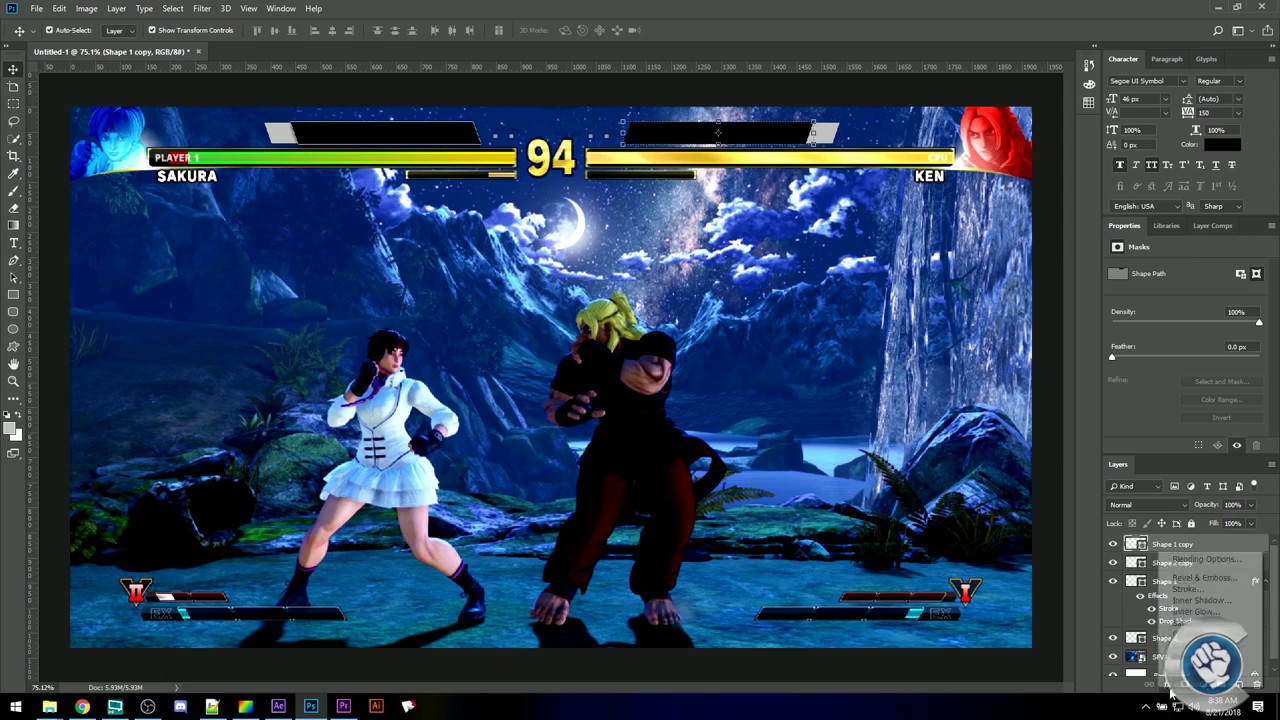Filter layers for smart objects
The image size is (1280, 720).
pos(1238,486)
